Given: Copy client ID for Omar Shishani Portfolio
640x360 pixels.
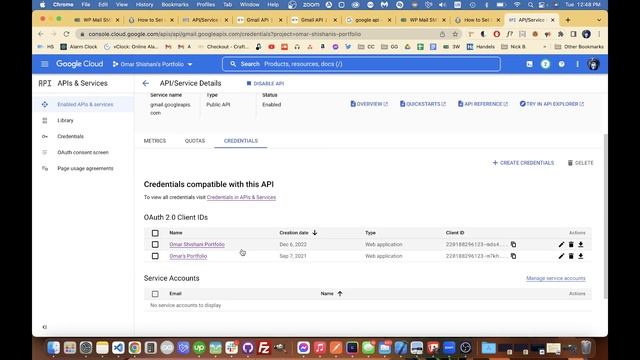Looking at the screenshot, I should pos(513,244).
